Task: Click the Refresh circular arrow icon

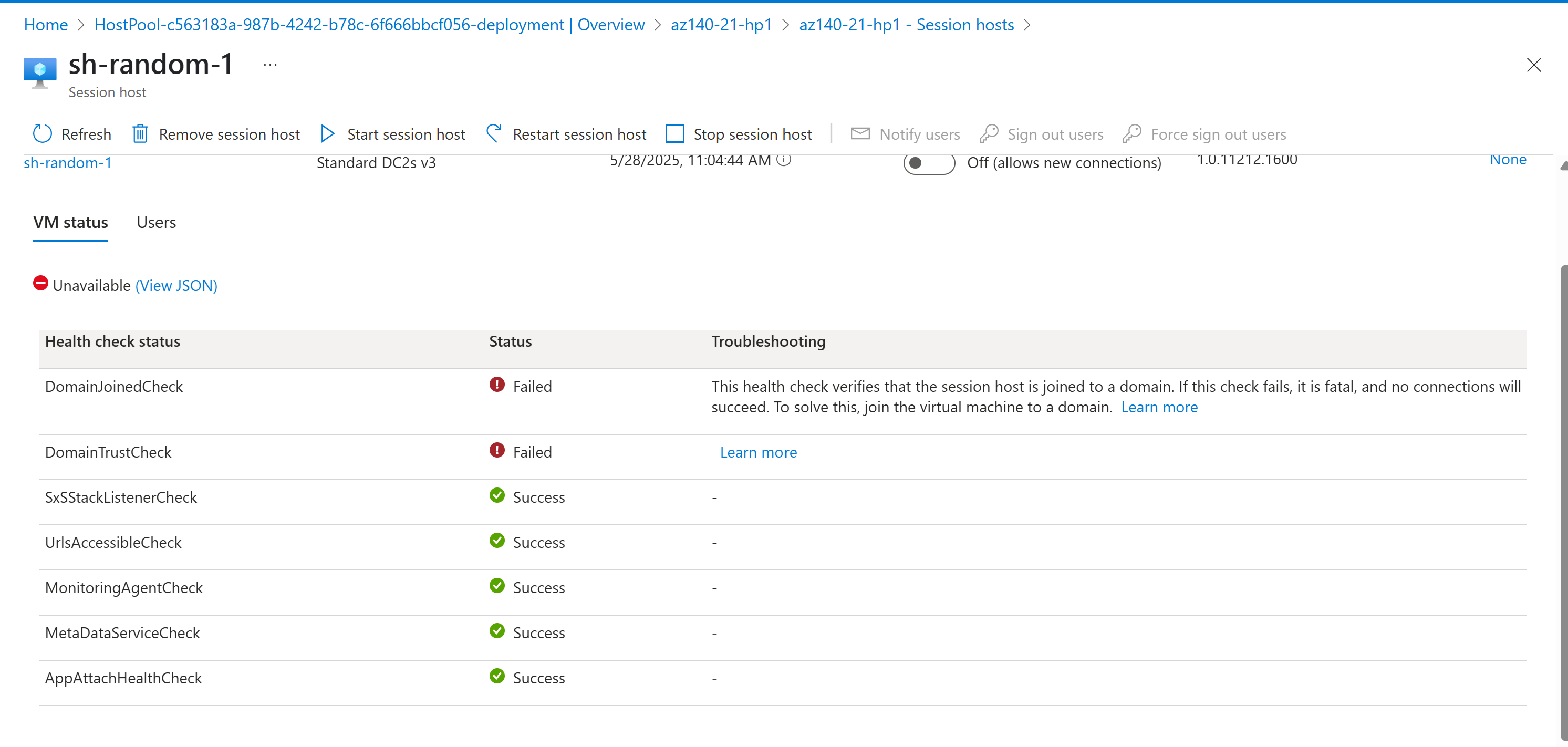Action: coord(42,134)
